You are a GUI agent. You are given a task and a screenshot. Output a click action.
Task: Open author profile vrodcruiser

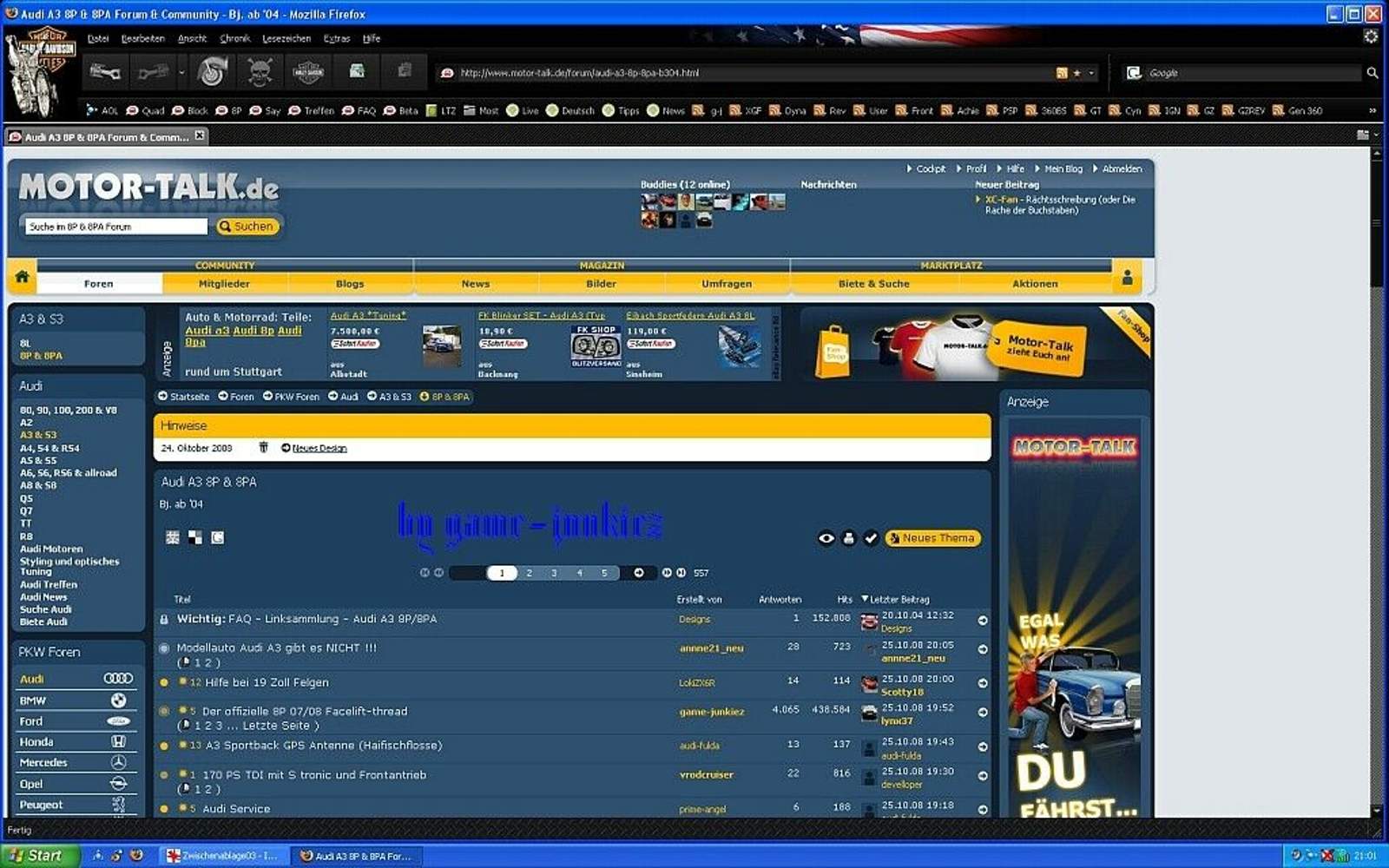point(706,774)
